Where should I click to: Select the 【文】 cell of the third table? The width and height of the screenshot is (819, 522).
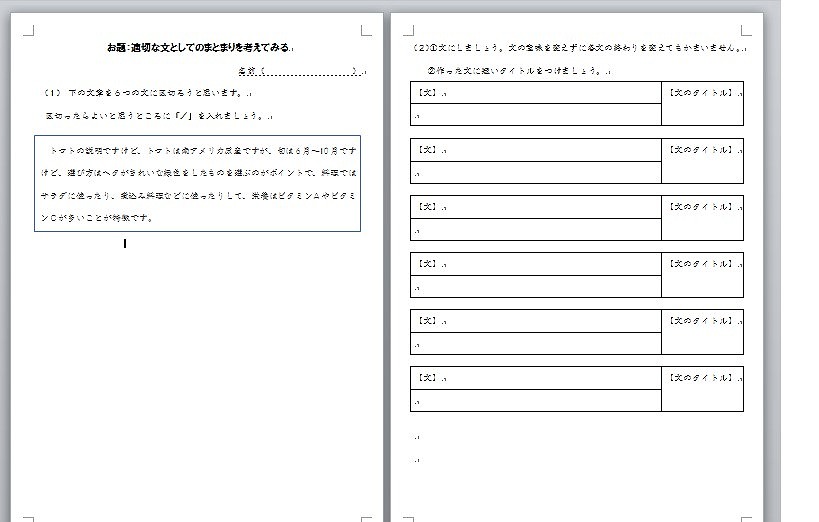[535, 207]
